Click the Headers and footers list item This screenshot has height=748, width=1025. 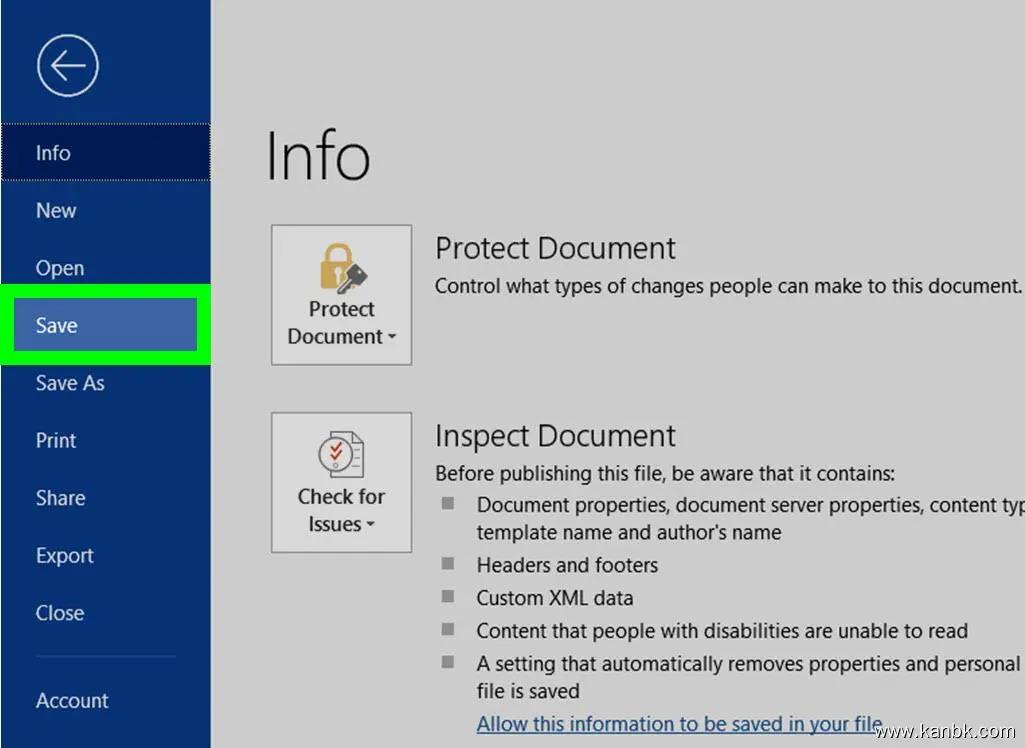[x=567, y=565]
